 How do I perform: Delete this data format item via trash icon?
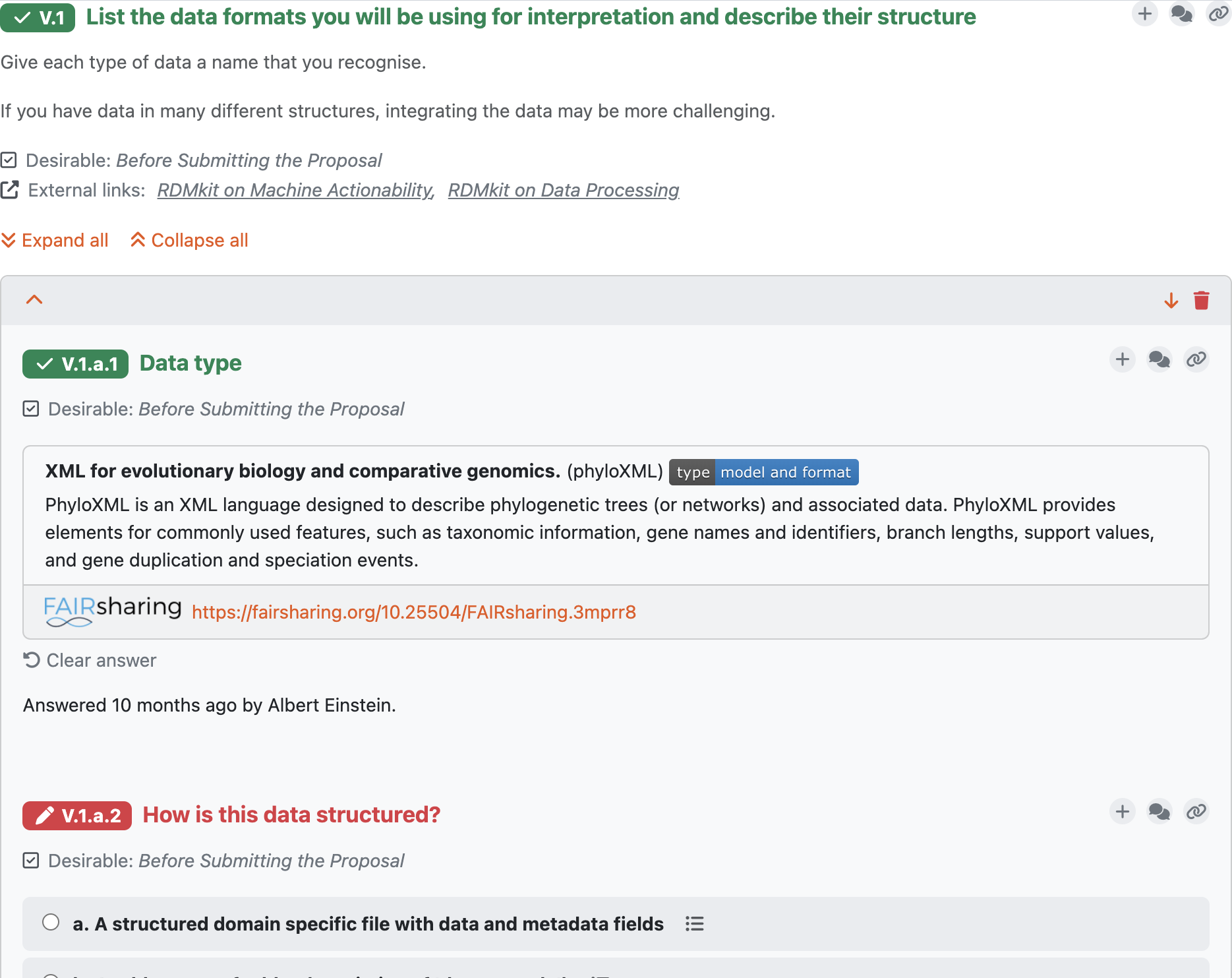click(1201, 300)
